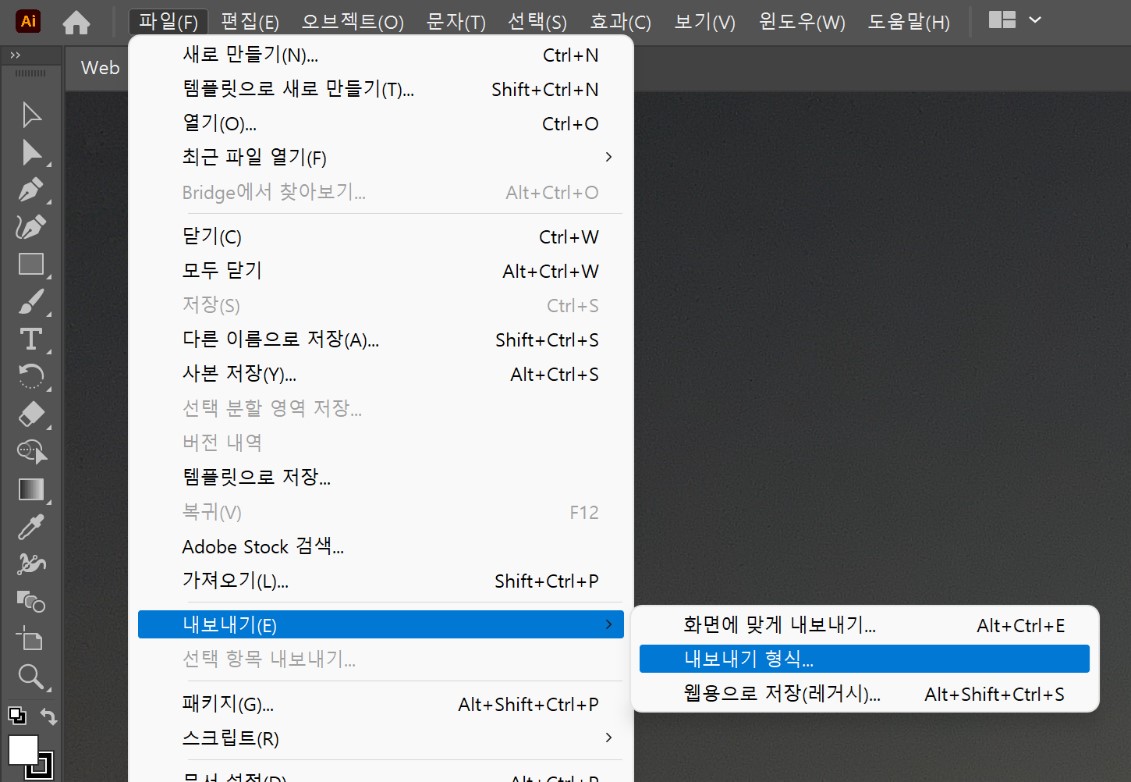This screenshot has width=1131, height=782.
Task: Open the workspace layout switcher icon
Action: pyautogui.click(x=1002, y=20)
